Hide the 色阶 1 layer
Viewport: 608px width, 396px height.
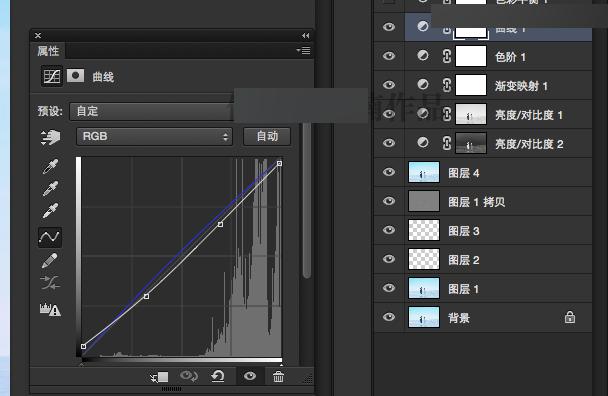pos(389,56)
